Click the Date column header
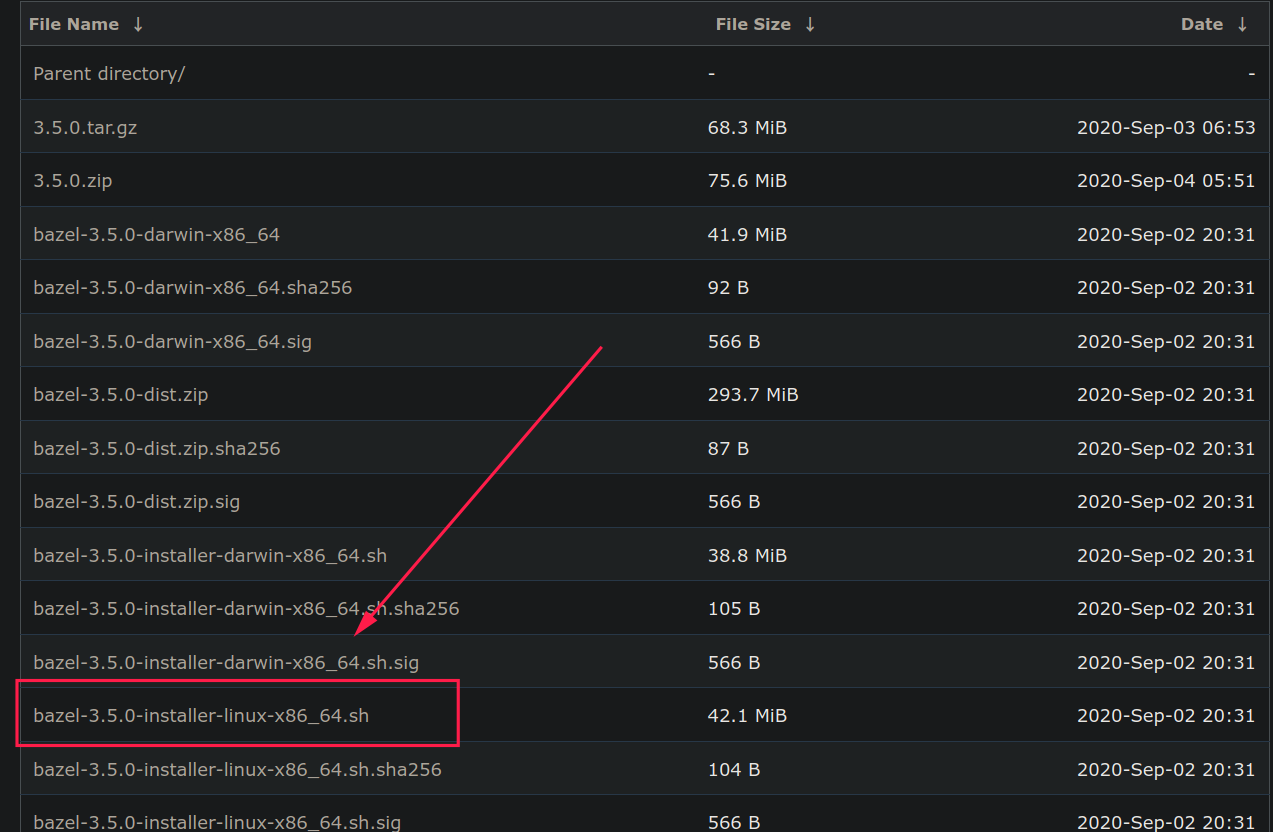The width and height of the screenshot is (1273, 832). pos(1202,24)
